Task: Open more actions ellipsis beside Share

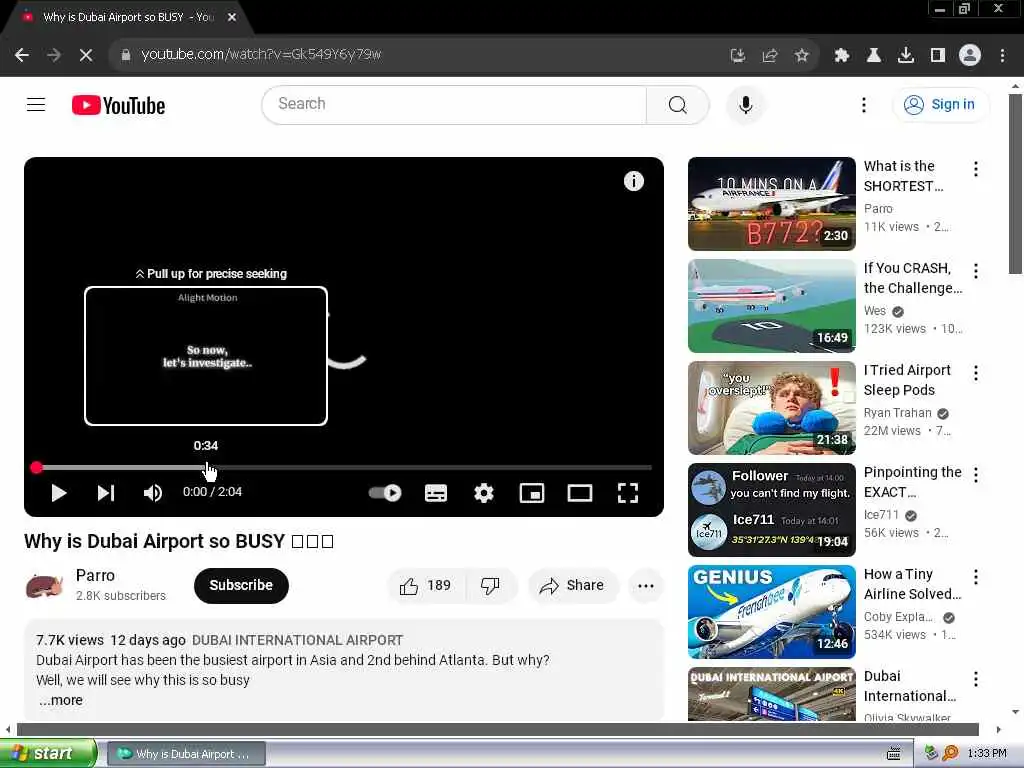Action: coord(646,586)
